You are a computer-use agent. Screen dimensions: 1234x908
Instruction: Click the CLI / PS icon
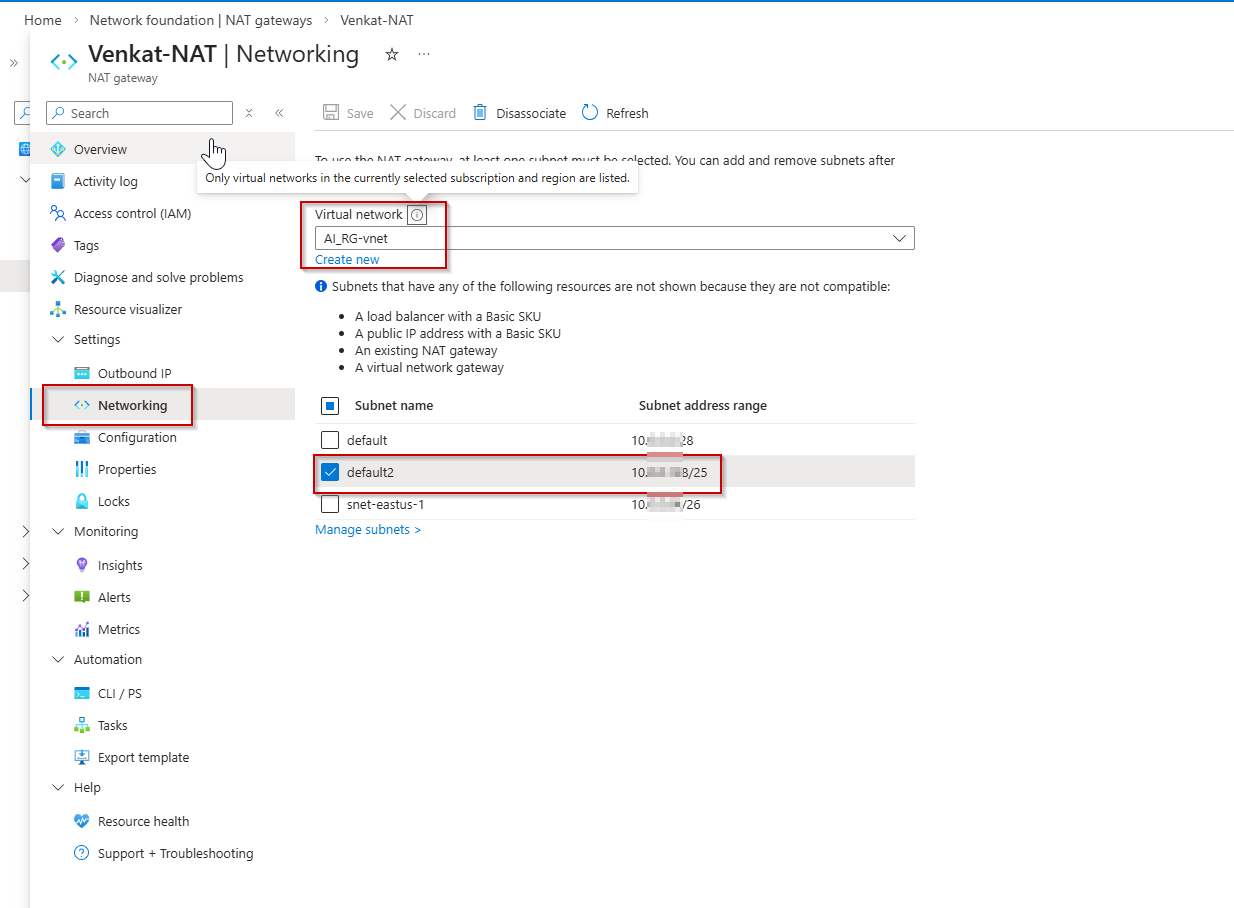click(81, 693)
